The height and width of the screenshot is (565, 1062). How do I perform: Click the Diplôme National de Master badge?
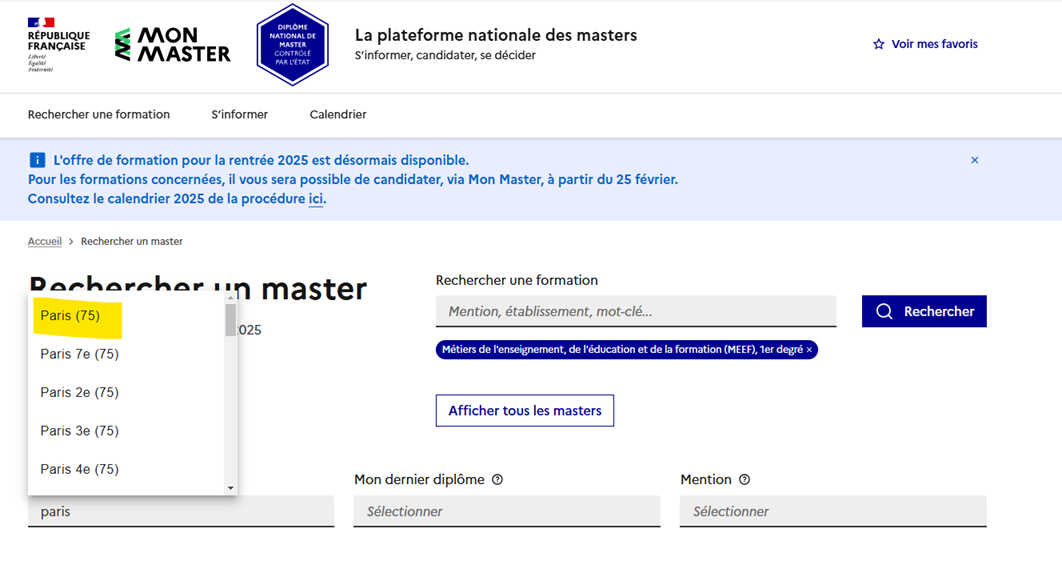click(292, 45)
